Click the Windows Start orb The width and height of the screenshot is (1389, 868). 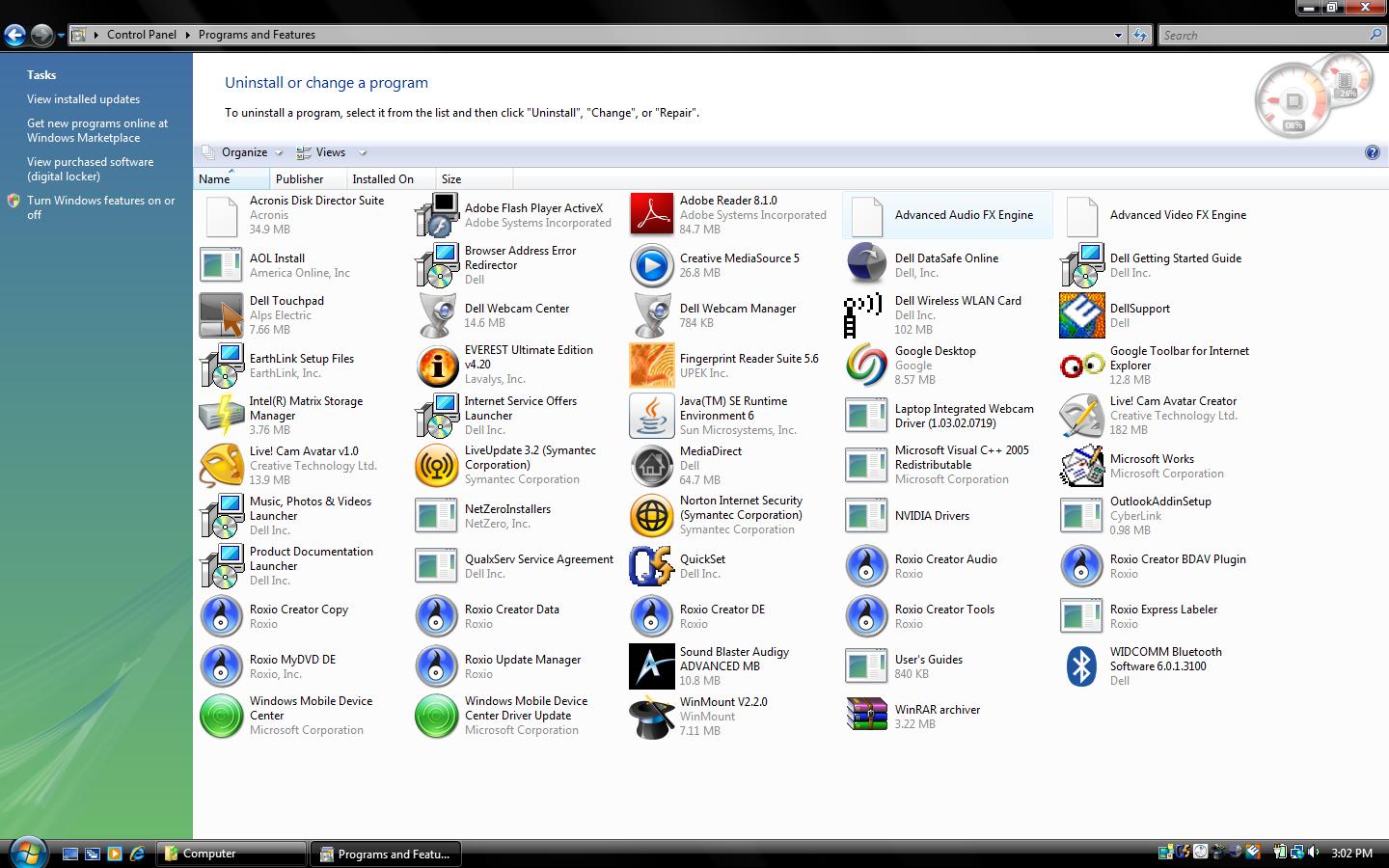[26, 853]
